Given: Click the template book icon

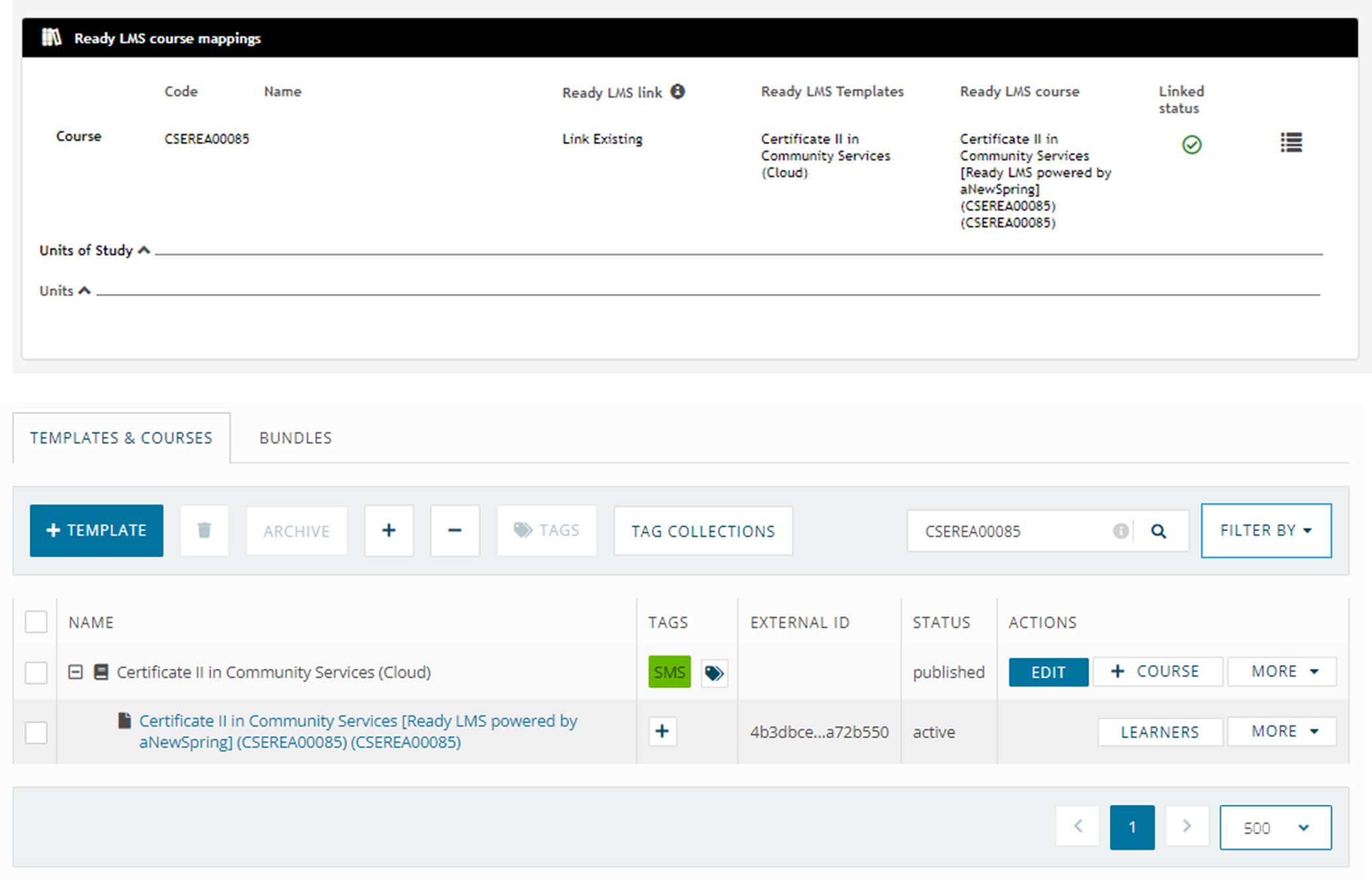Looking at the screenshot, I should [101, 672].
